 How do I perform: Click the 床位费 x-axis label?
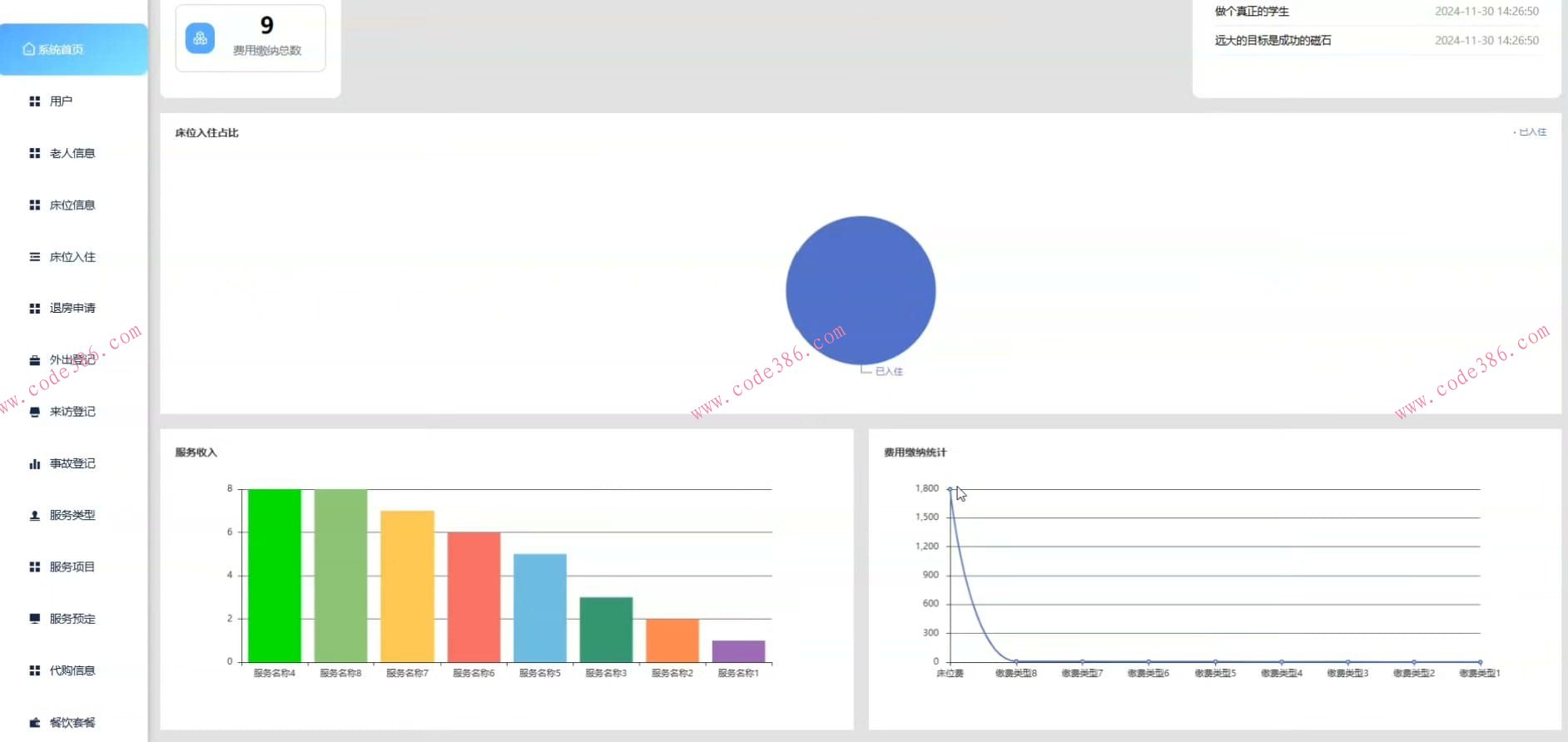click(x=950, y=673)
